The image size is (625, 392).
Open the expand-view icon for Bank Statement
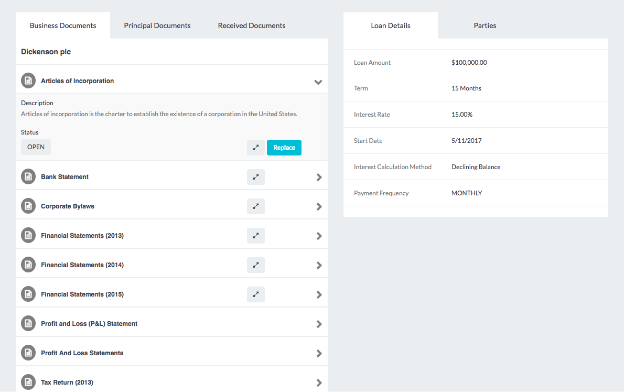coord(256,177)
